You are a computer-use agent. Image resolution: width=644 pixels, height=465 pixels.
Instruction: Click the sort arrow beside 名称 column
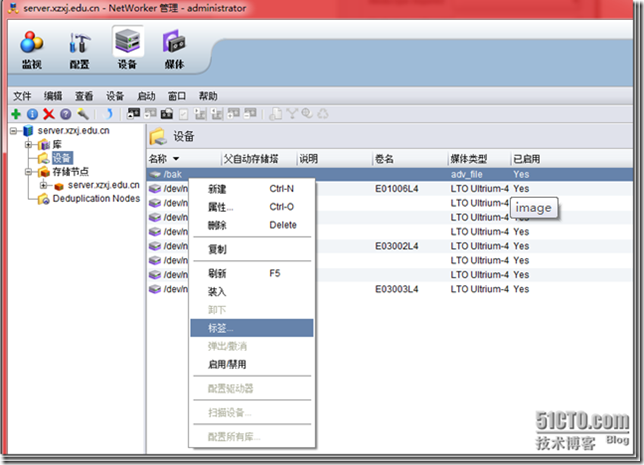pyautogui.click(x=176, y=159)
